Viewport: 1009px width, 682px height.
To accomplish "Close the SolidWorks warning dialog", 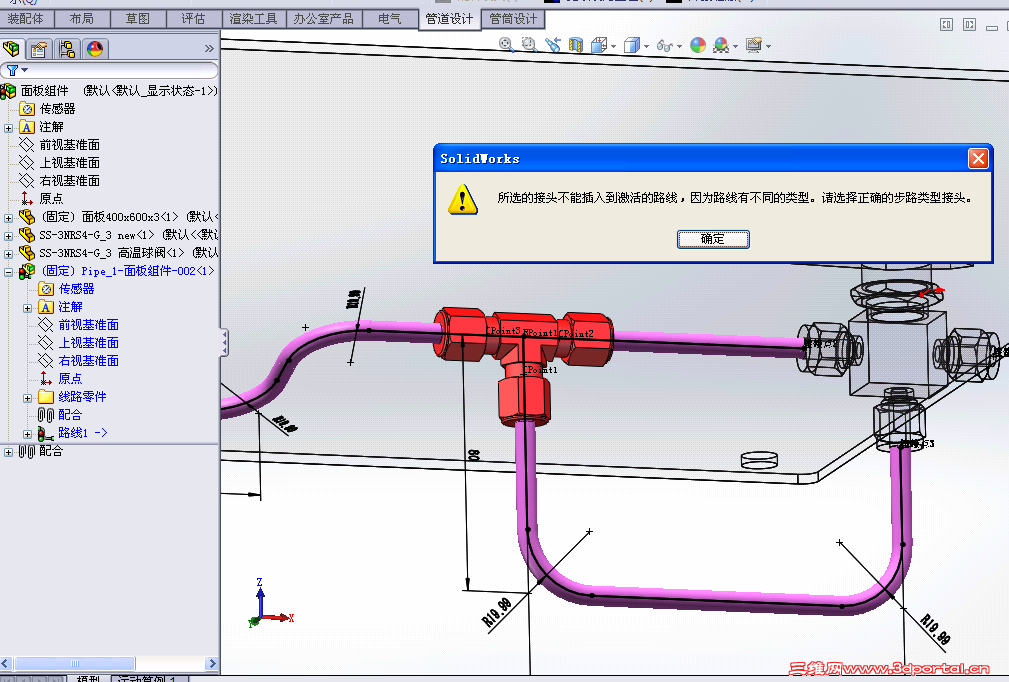I will [x=978, y=158].
